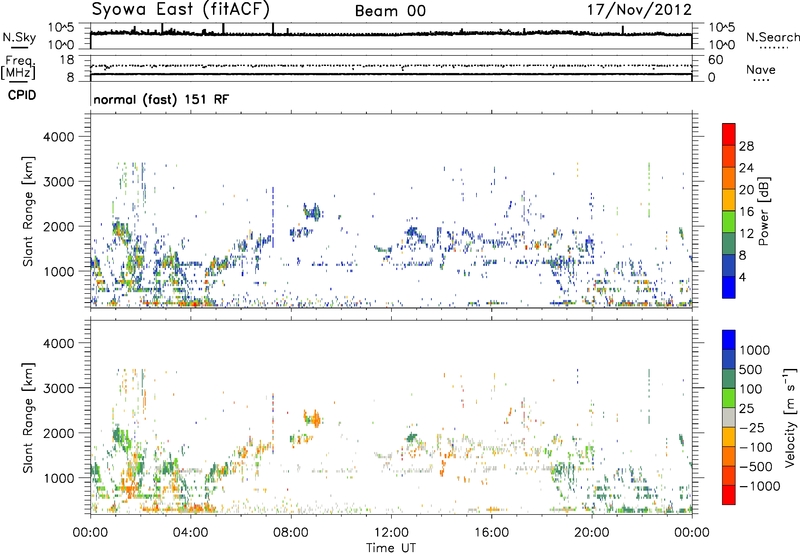Click the '20:00' time axis tick label

pos(591,533)
